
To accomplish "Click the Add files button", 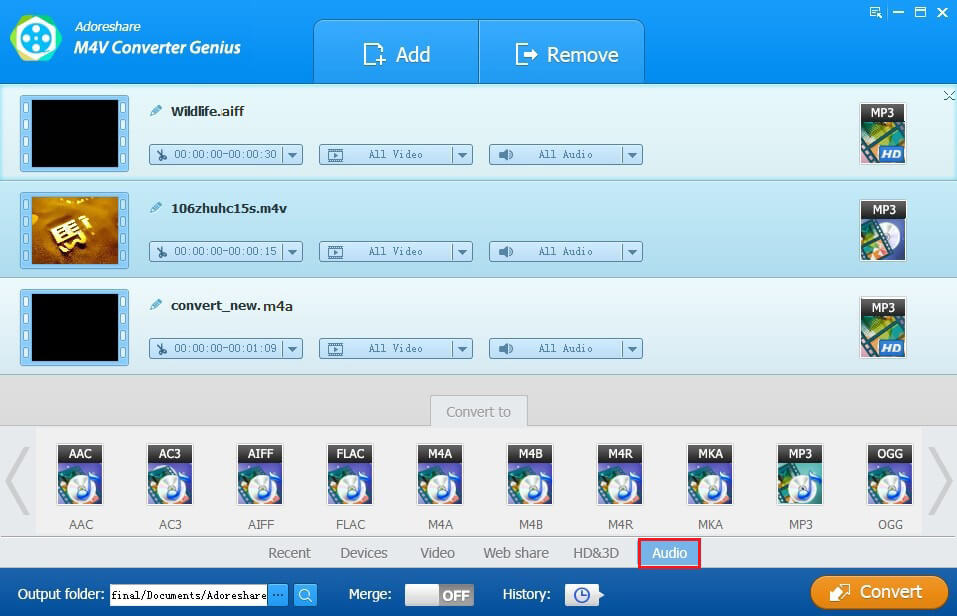I will click(397, 54).
